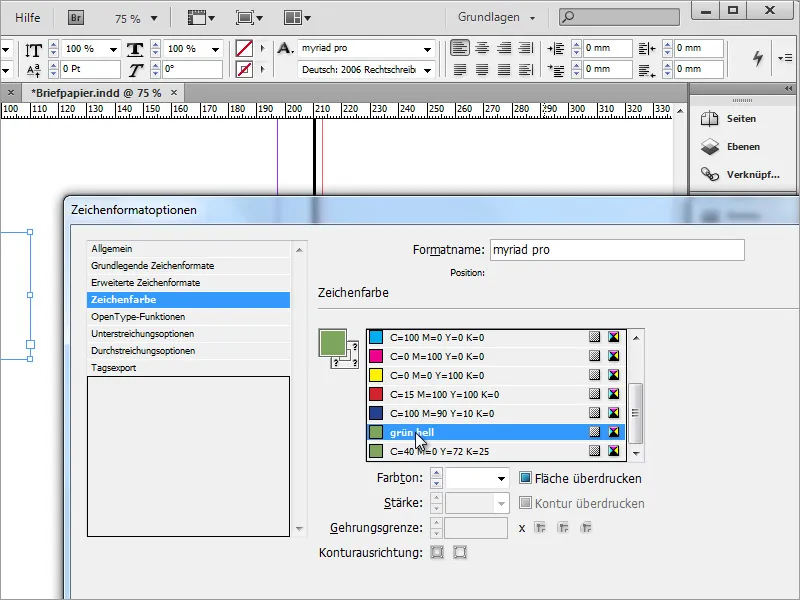Close the Briefpapier.indd document tab

(x=174, y=92)
